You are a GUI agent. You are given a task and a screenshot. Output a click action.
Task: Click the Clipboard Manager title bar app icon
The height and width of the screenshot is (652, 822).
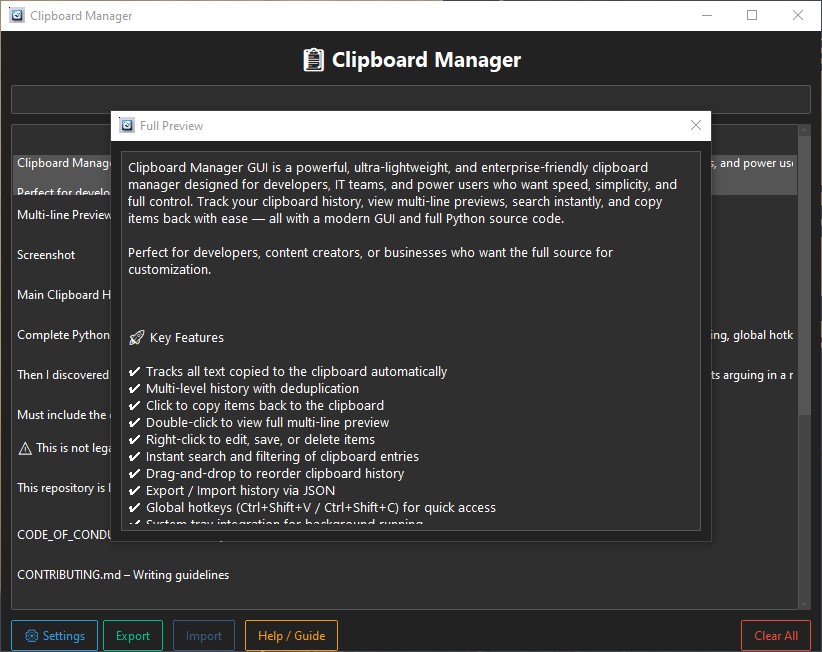[17, 15]
